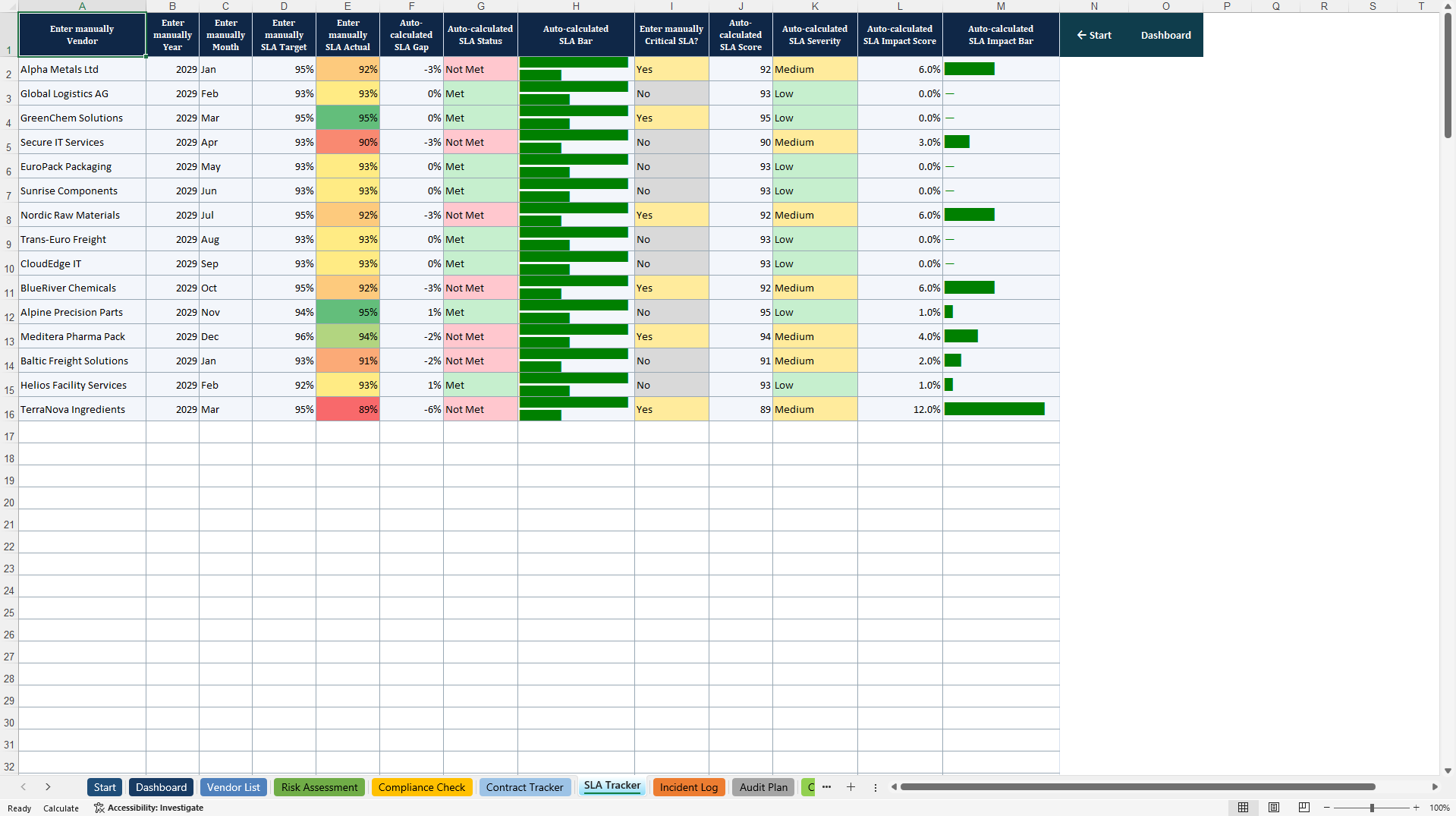Screen dimensions: 1456x816
Task: Switch to the Vendor List sheet tab
Action: pyautogui.click(x=233, y=787)
